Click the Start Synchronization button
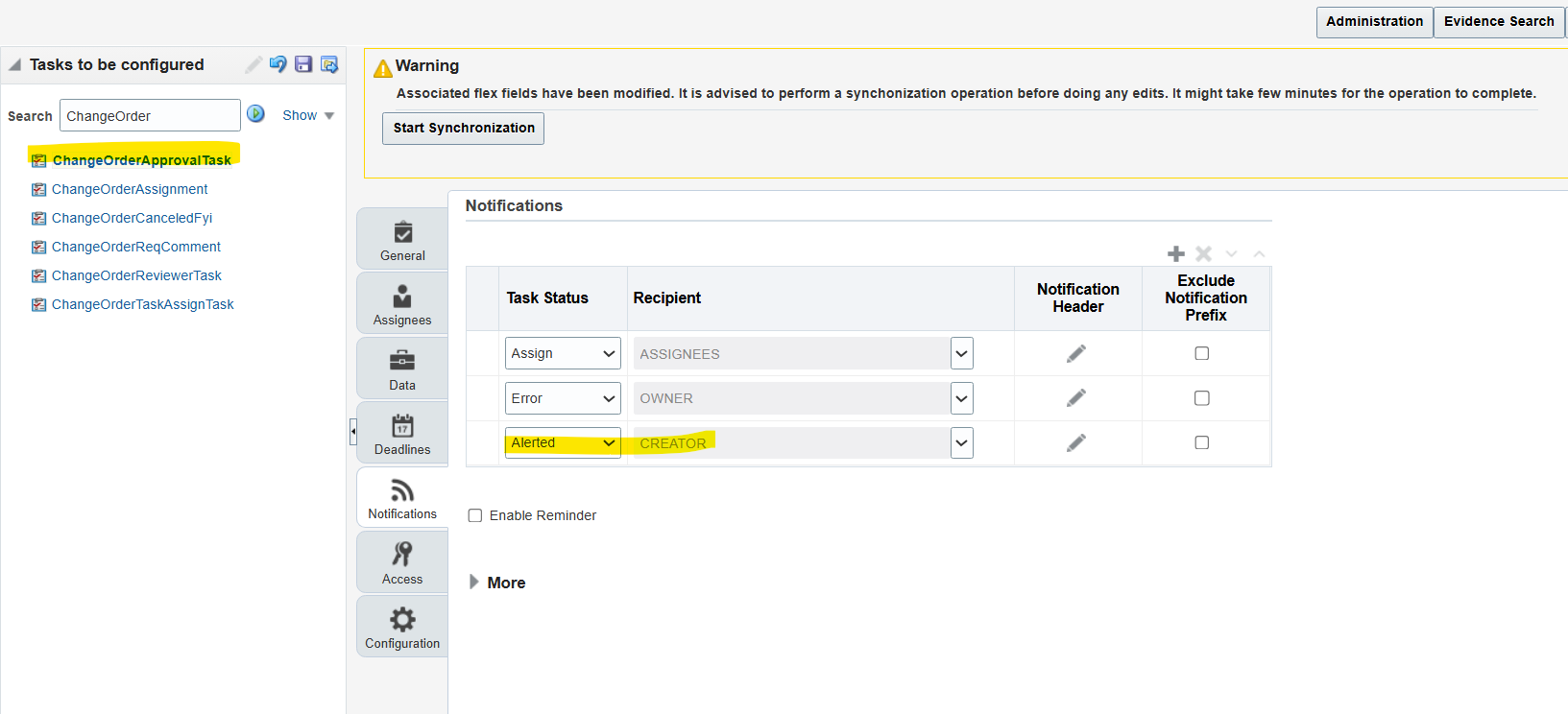Screen dimensions: 1568x714 [x=463, y=129]
